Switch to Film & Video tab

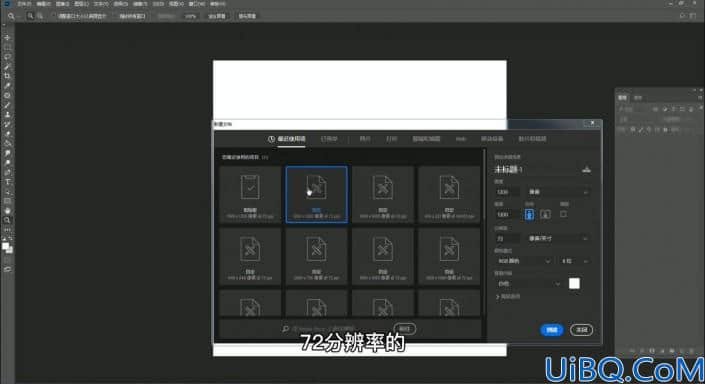tap(532, 139)
